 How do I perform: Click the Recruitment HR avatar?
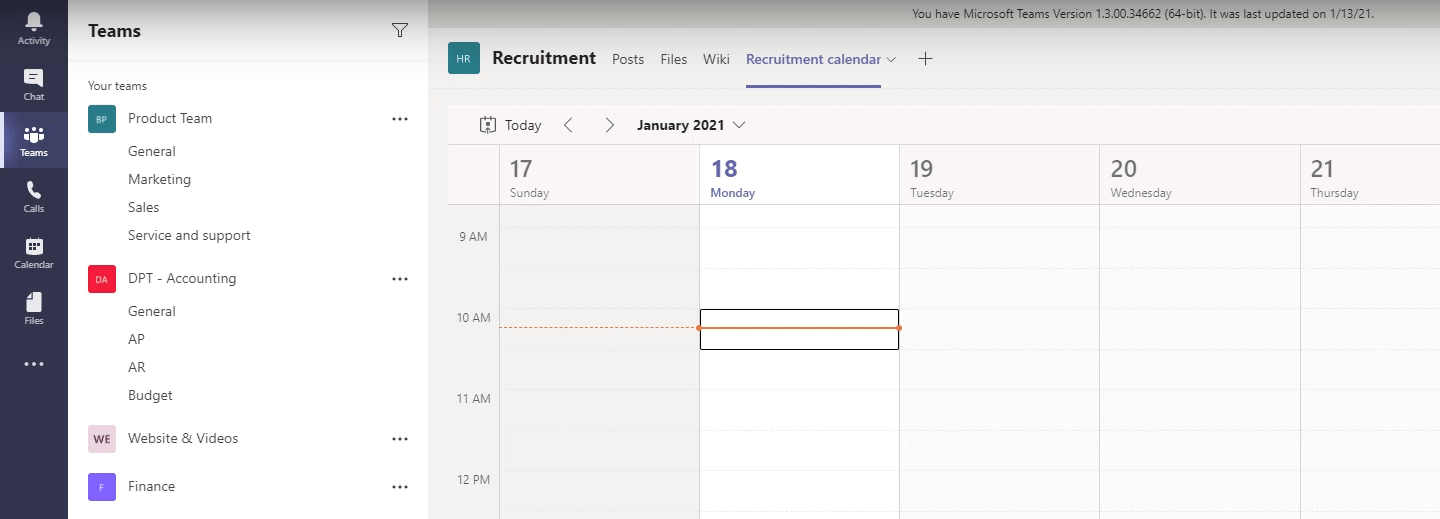(x=464, y=58)
